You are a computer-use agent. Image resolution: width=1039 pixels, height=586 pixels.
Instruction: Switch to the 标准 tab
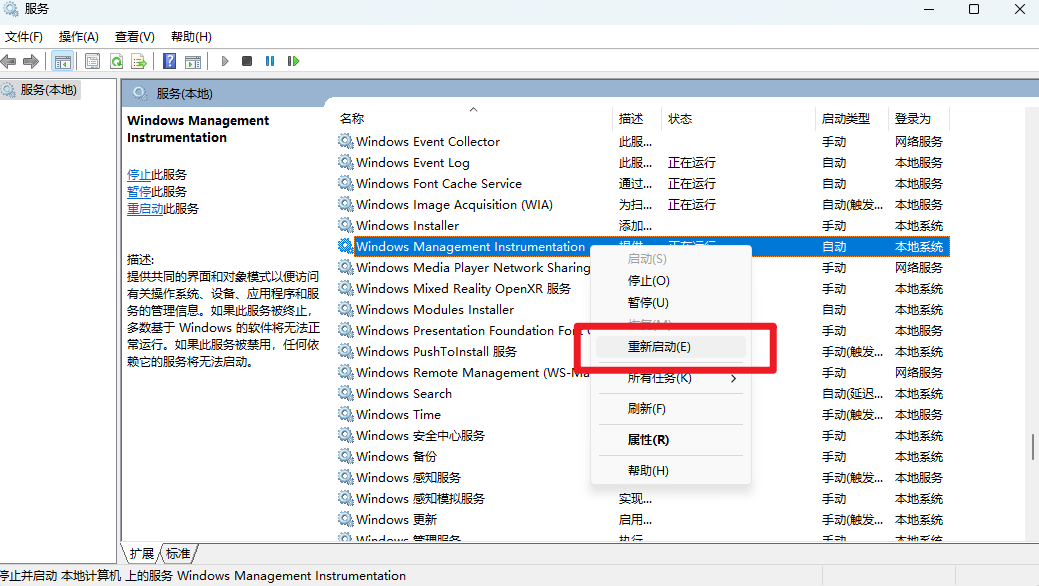[x=178, y=554]
